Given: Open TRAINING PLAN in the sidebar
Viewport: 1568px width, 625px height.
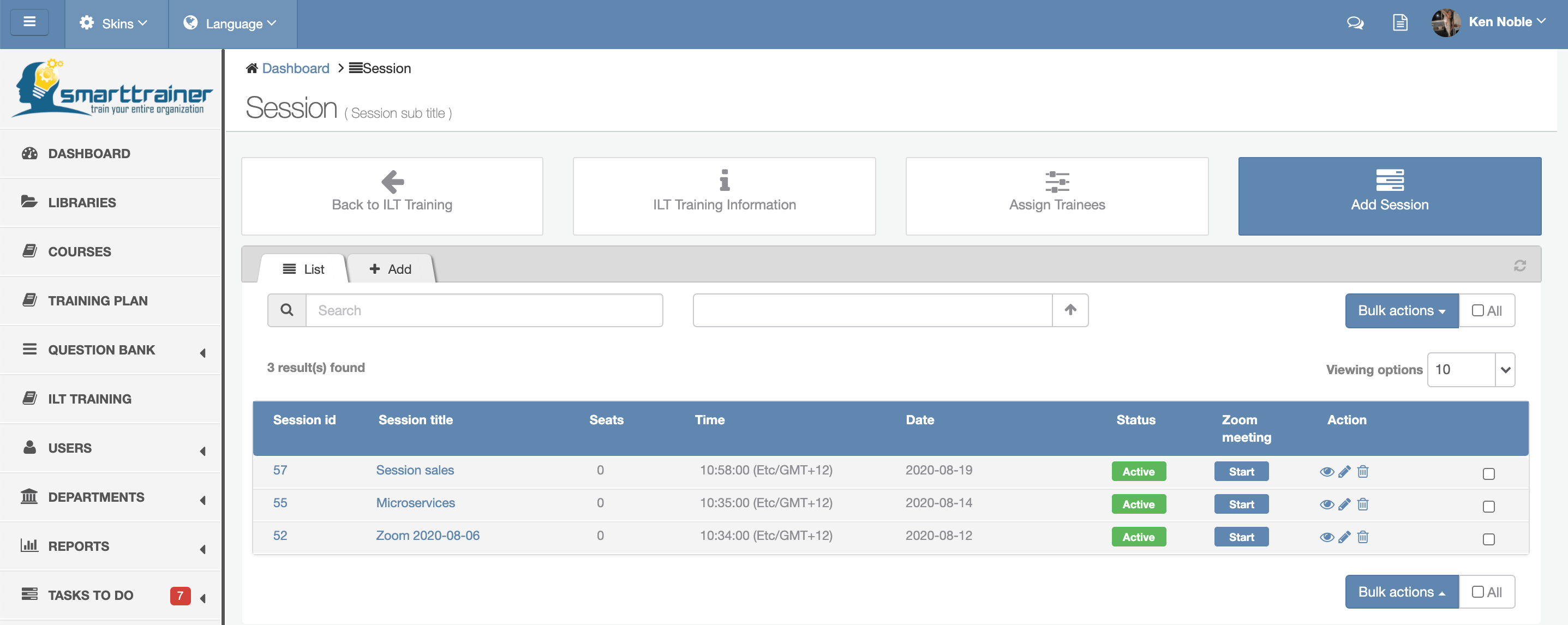Looking at the screenshot, I should pyautogui.click(x=111, y=301).
